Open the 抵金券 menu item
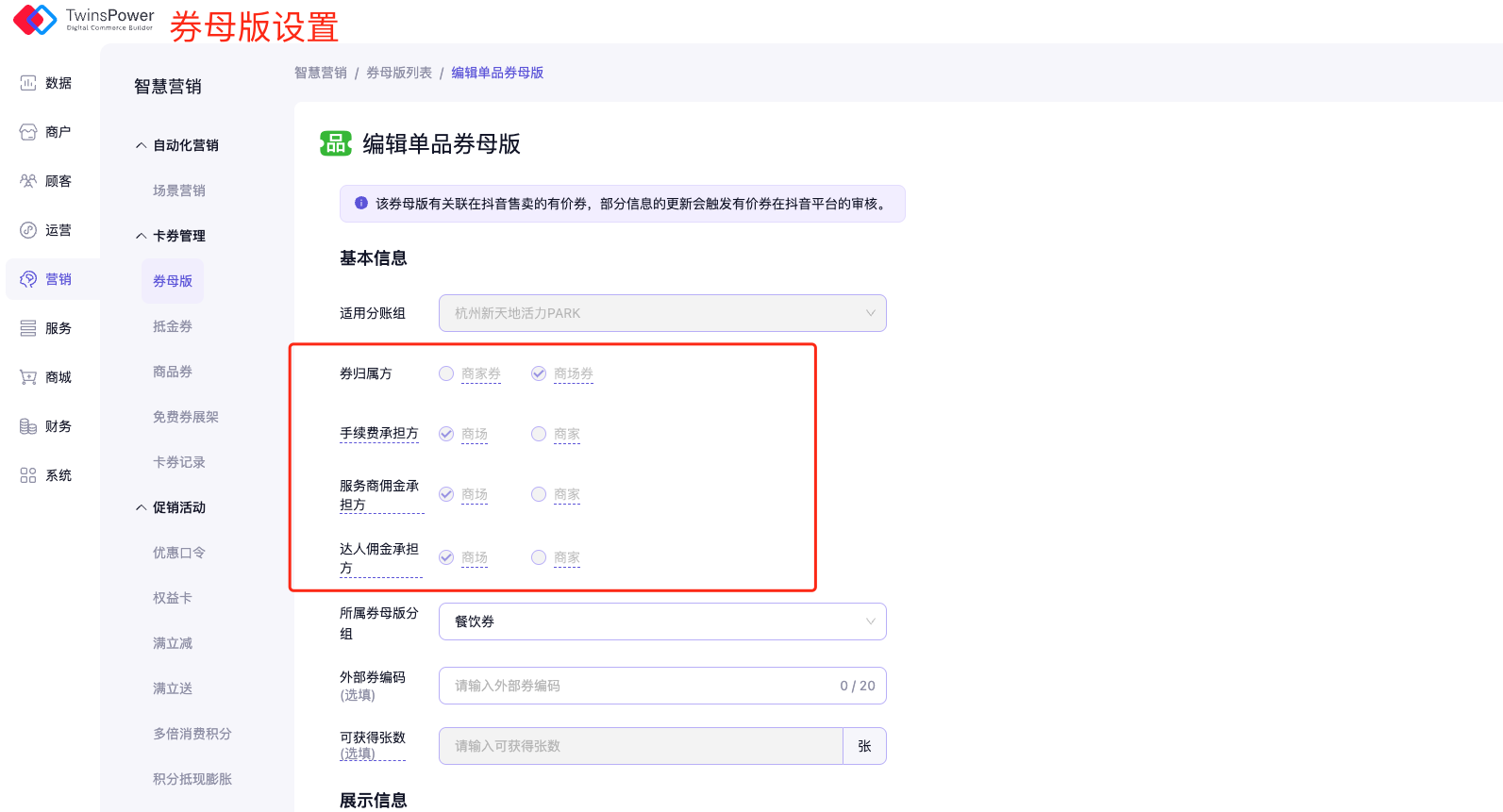Image resolution: width=1503 pixels, height=812 pixels. point(173,326)
